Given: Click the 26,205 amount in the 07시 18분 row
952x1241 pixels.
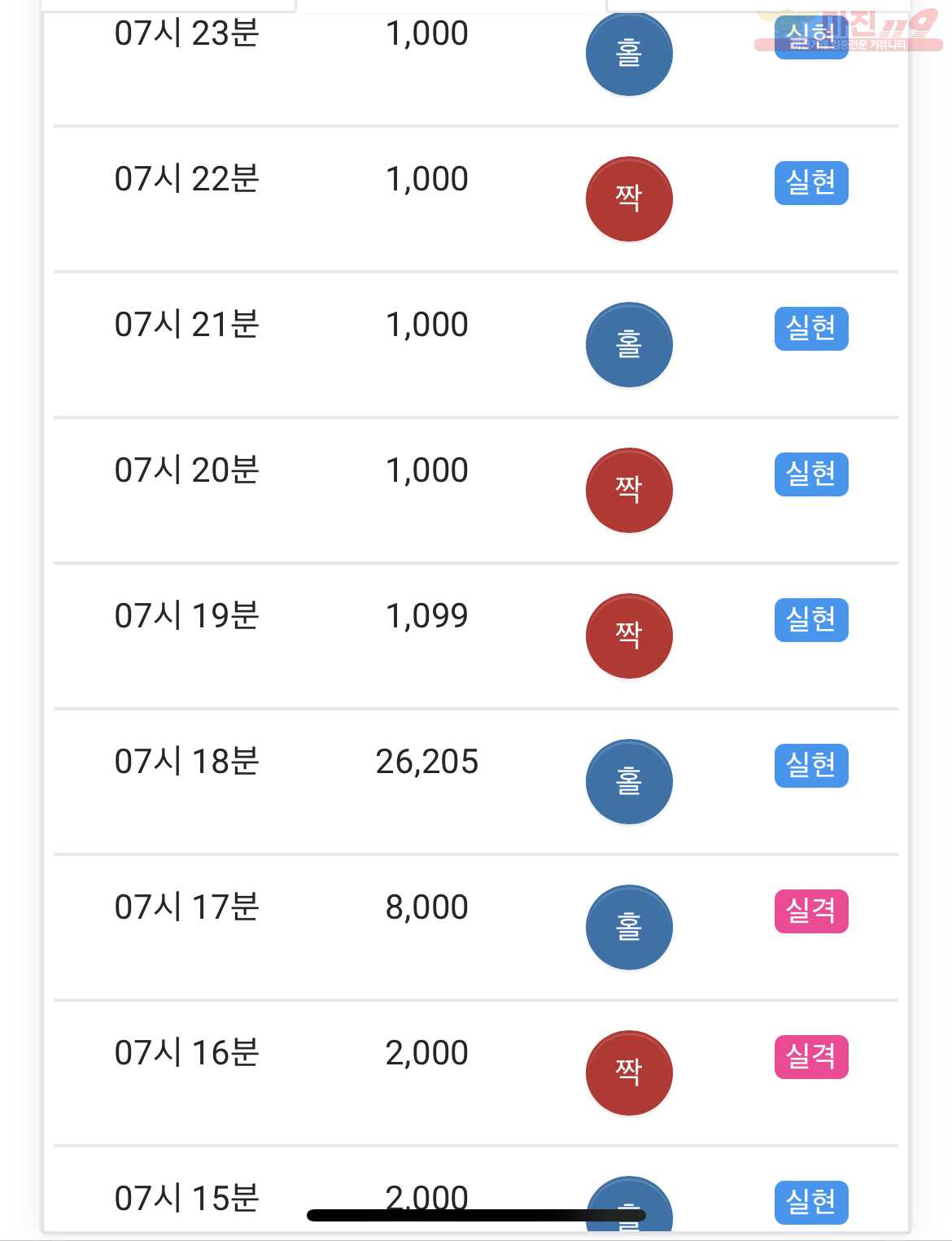Looking at the screenshot, I should click(x=427, y=763).
